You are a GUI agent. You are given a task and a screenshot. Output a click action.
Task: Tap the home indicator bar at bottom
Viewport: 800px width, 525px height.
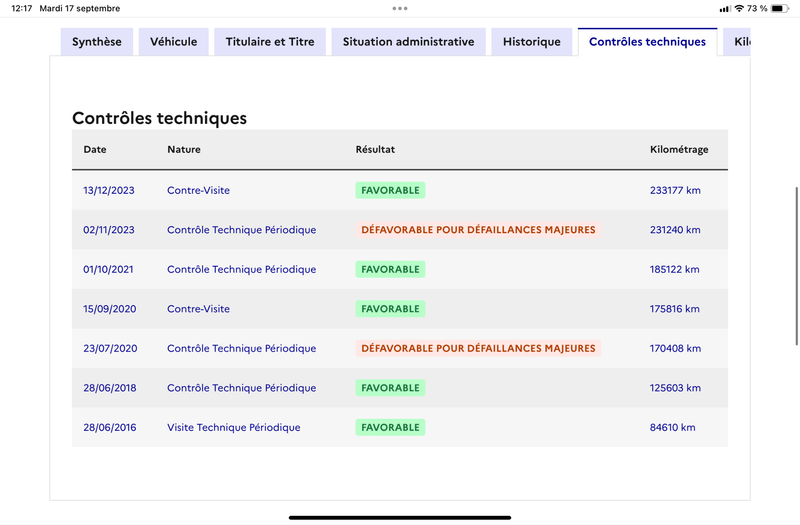click(x=400, y=517)
